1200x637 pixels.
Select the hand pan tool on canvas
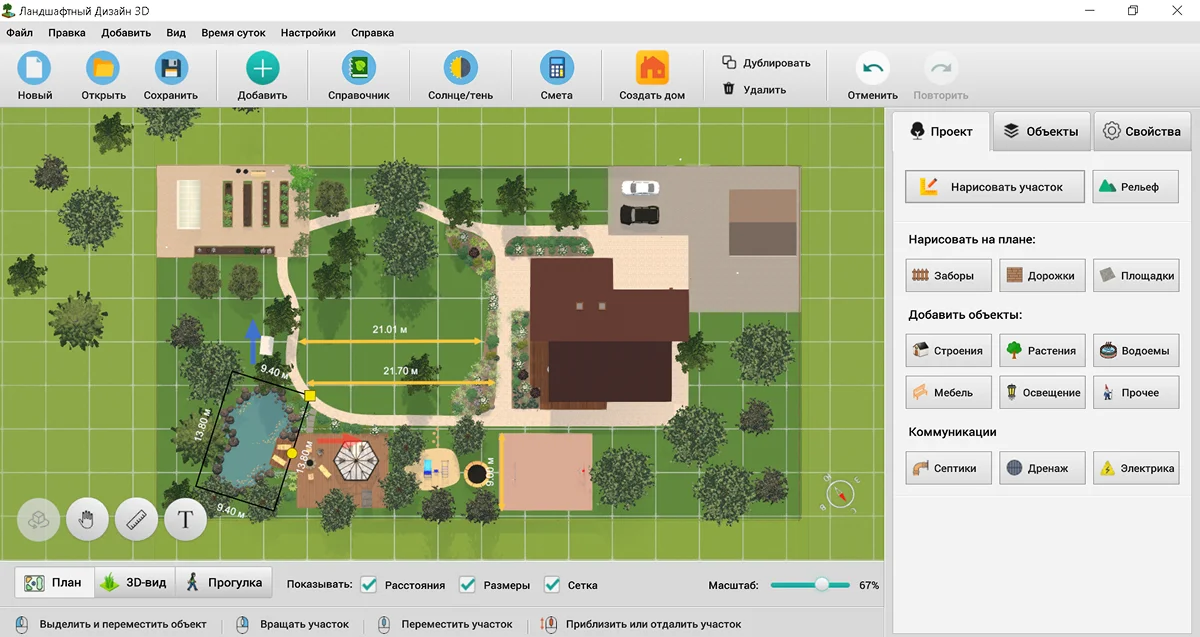point(87,519)
